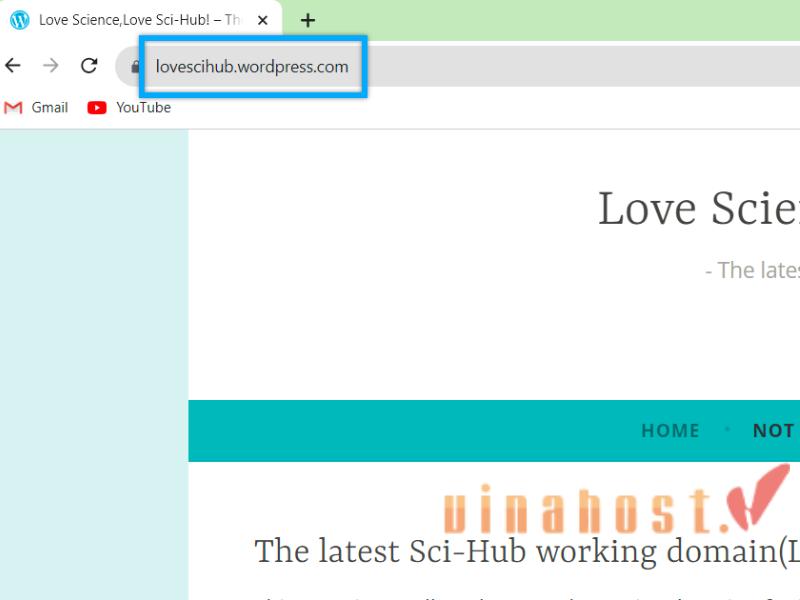This screenshot has width=800, height=600.
Task: Open the YouTube bookmark
Action: pos(129,108)
